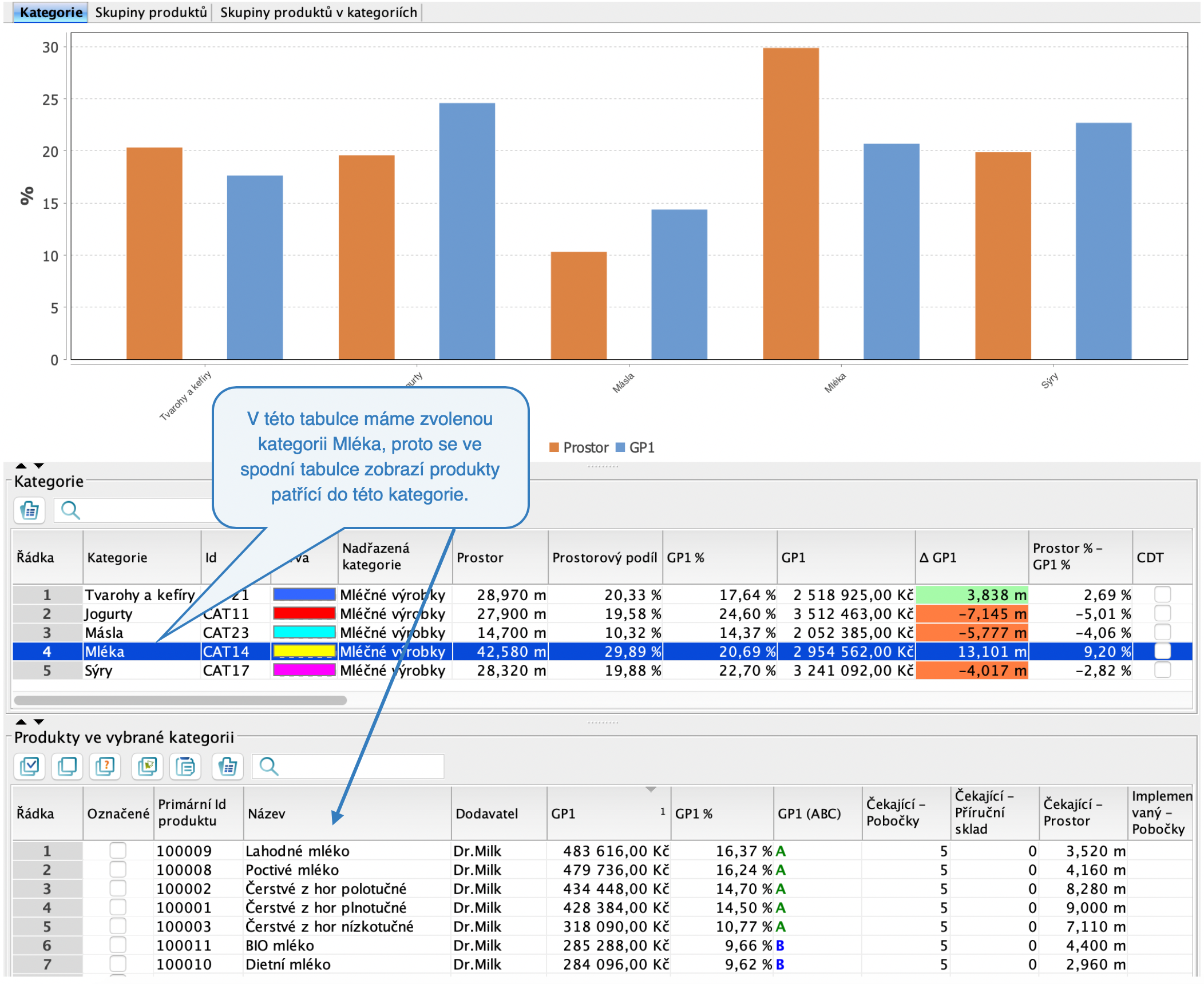Click the 483 616,00 Kč GP1 cell

coord(608,851)
